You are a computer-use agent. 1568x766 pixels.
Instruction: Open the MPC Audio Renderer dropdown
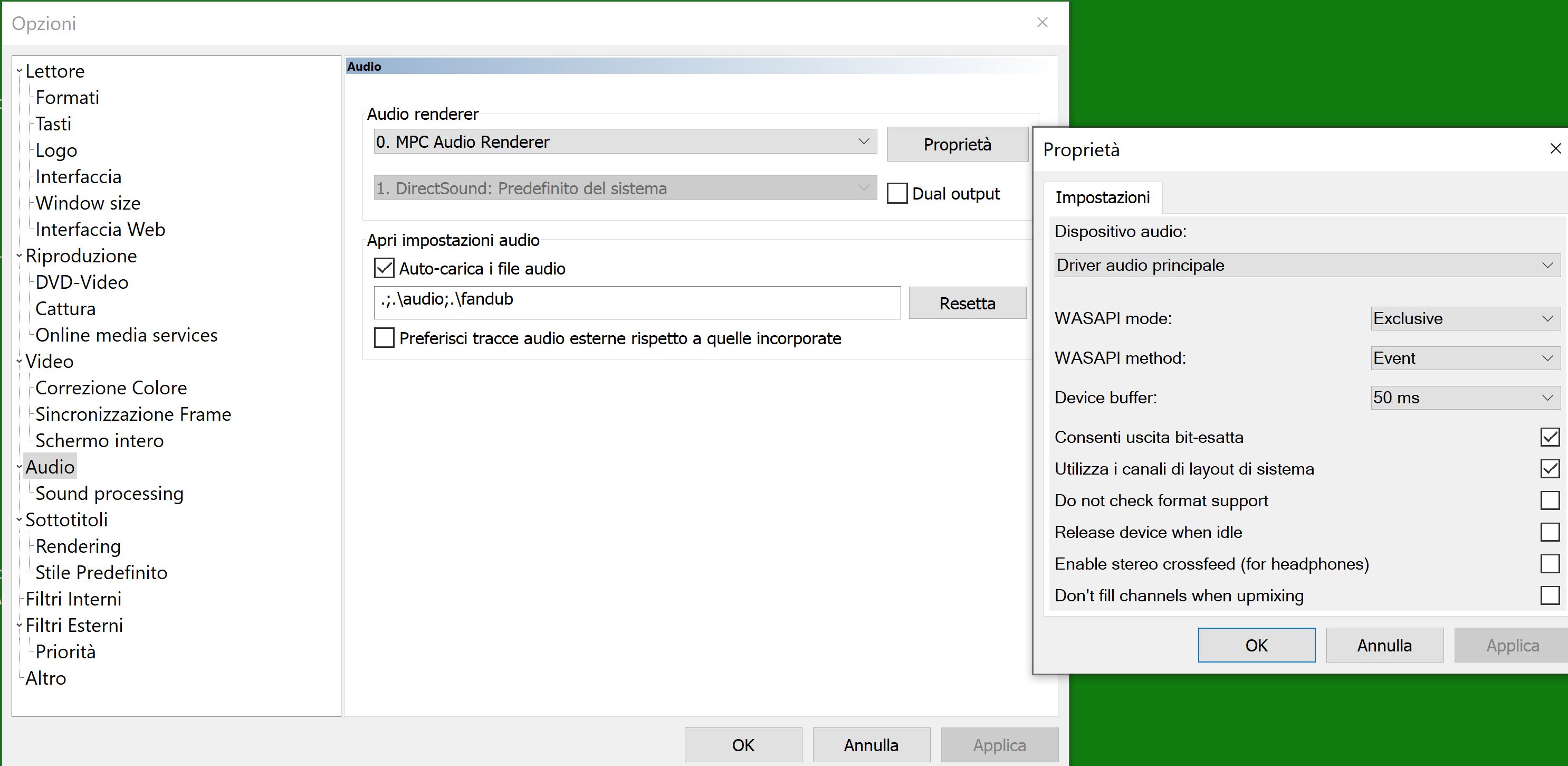click(x=625, y=141)
